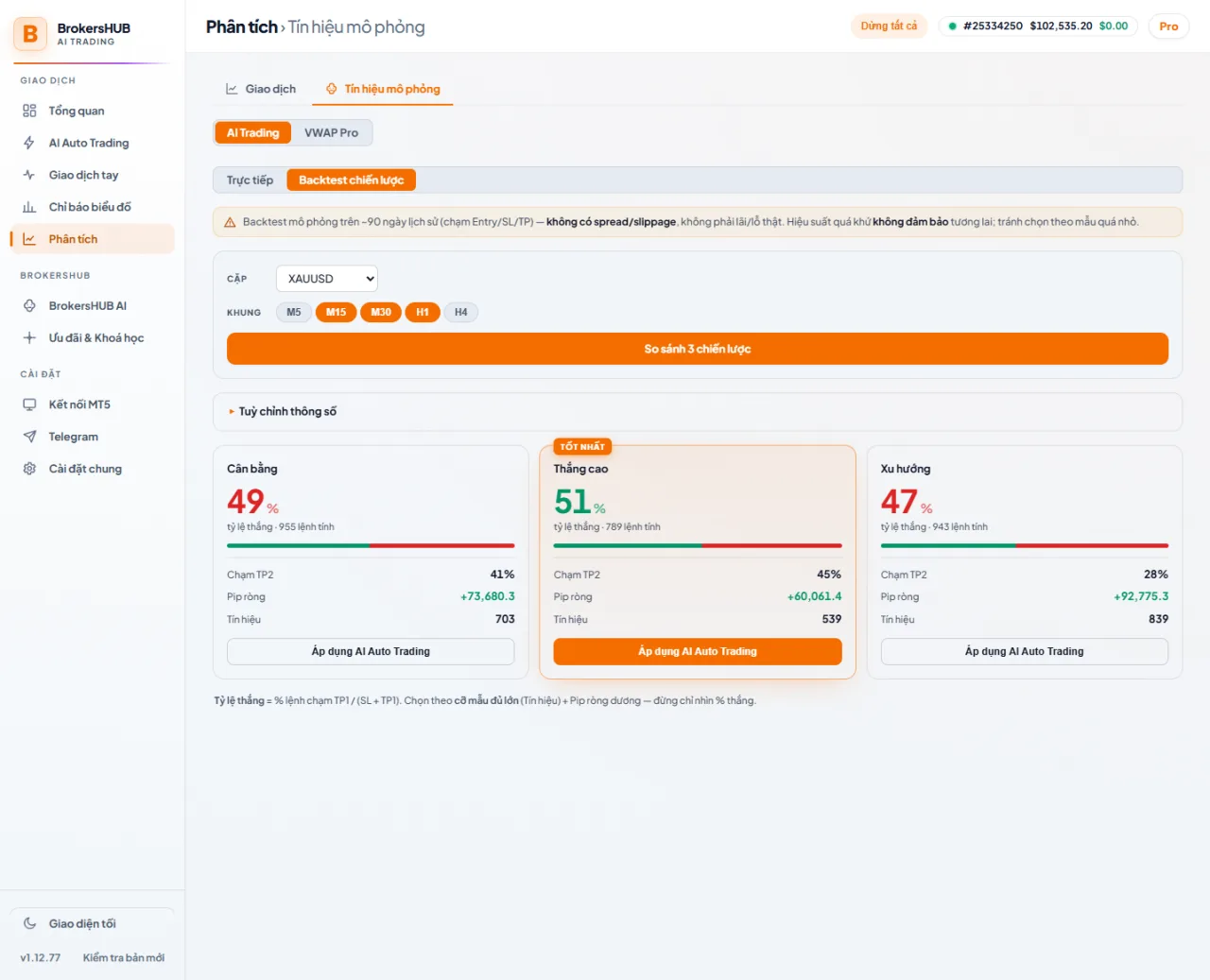Select the VWAP Pro tab
This screenshot has width=1210, height=980.
(331, 133)
